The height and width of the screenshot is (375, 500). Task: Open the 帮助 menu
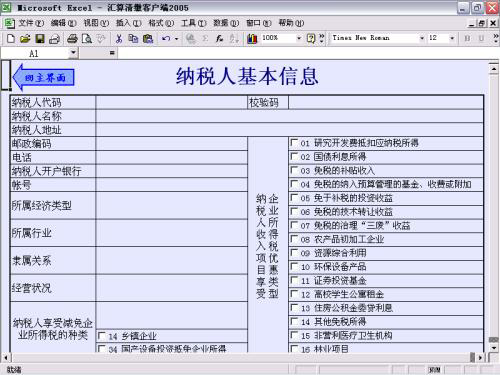pos(291,23)
